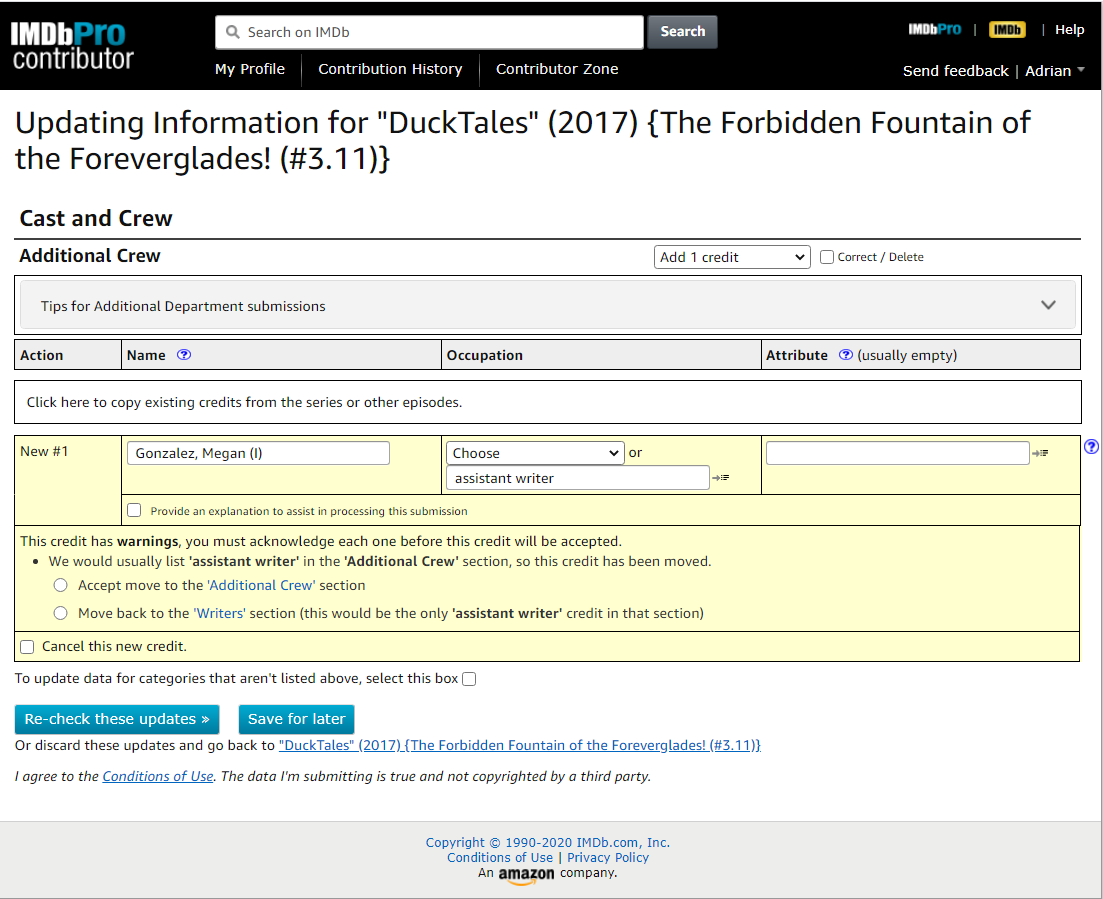Open the 'Choose' occupation dropdown
The height and width of the screenshot is (899, 1103).
[535, 453]
